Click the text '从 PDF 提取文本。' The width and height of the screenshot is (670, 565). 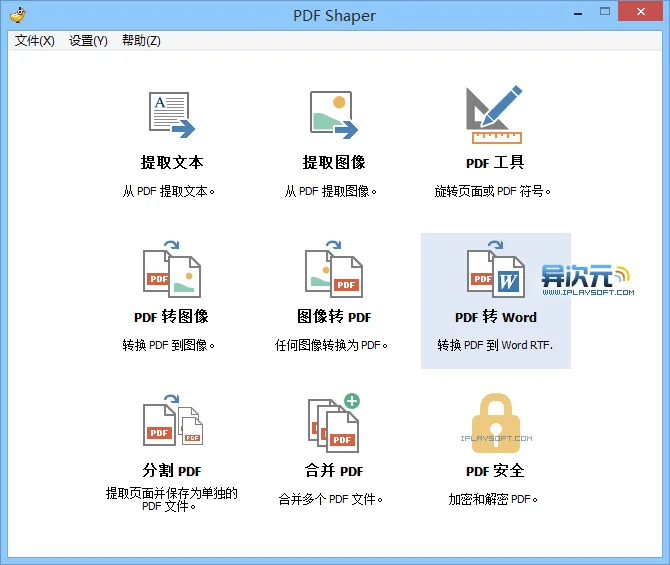[x=169, y=191]
